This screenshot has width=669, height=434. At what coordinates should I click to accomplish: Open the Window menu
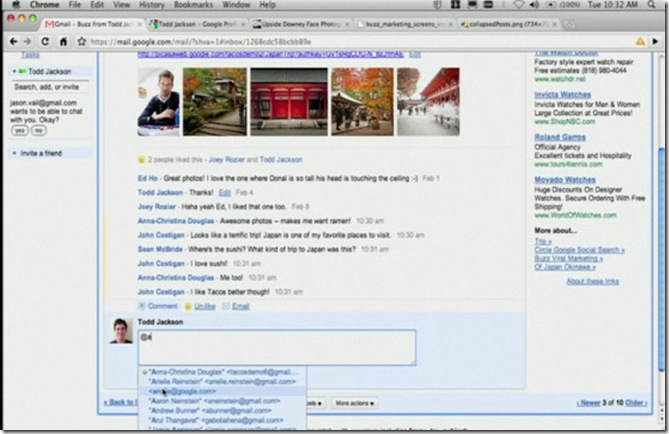coord(236,5)
